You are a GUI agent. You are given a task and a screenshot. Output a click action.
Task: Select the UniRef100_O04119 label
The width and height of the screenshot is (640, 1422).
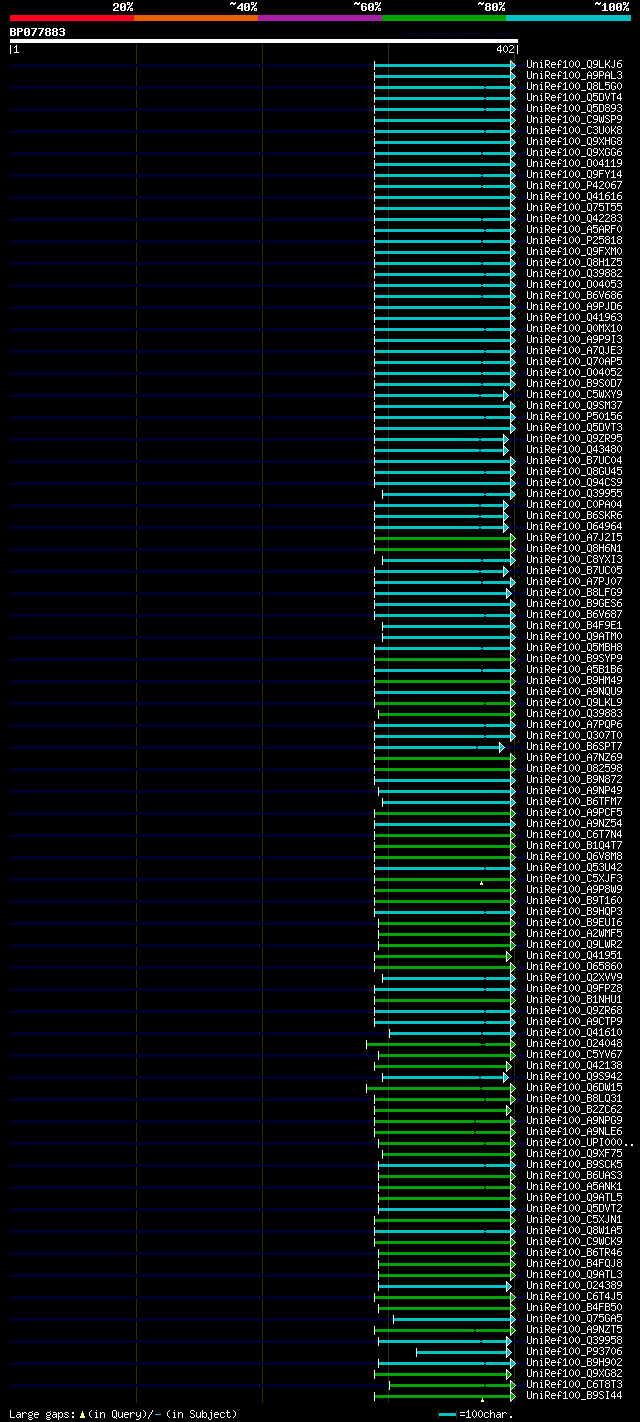point(574,163)
